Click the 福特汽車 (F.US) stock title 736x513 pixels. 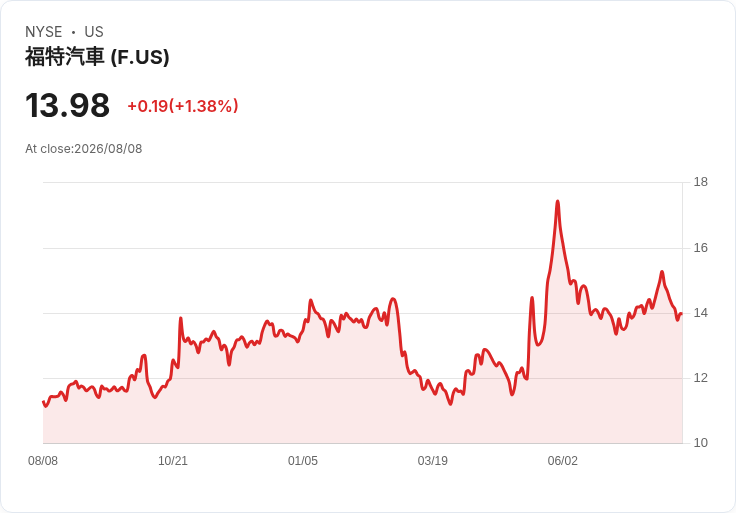[x=97, y=57]
